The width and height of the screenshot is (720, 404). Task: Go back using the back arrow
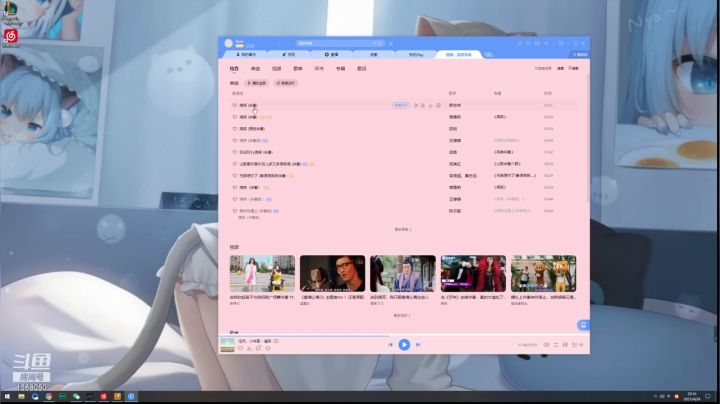click(279, 43)
